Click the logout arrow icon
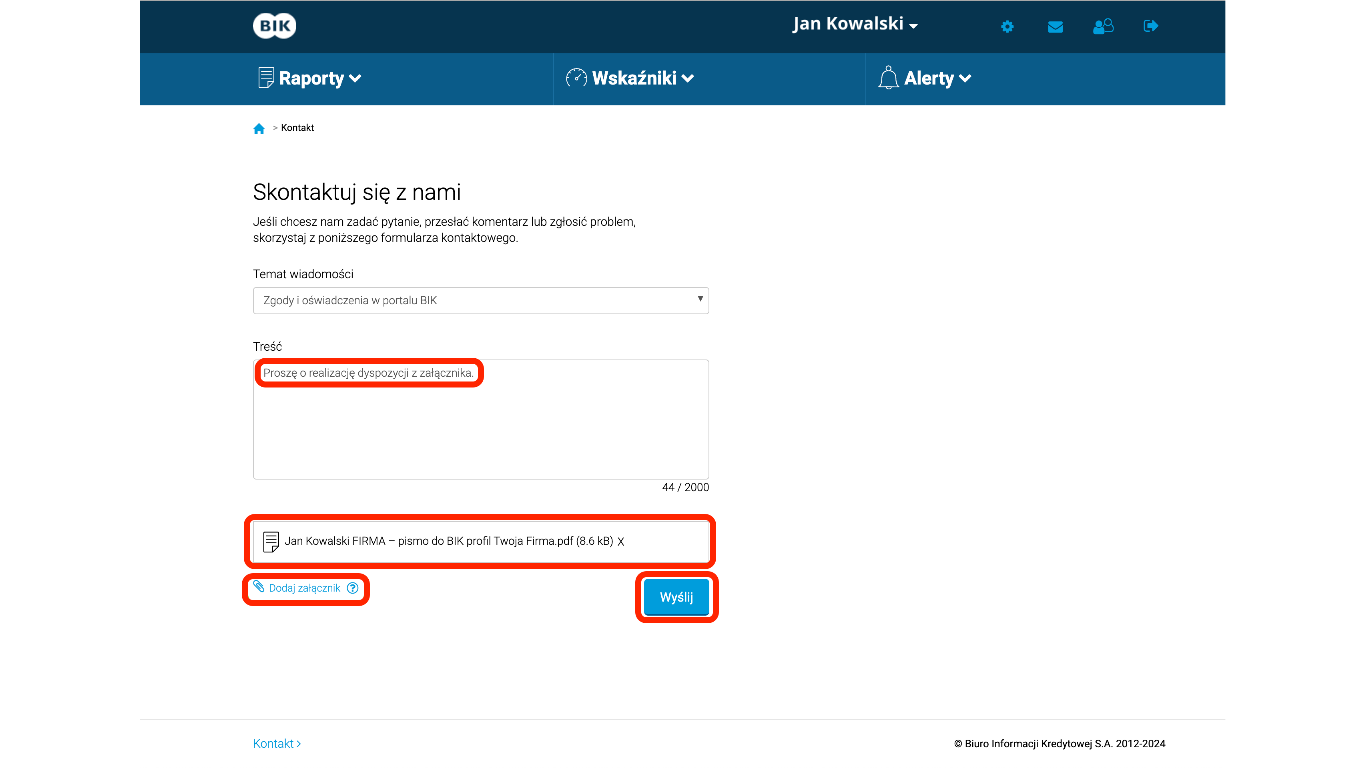 tap(1151, 26)
